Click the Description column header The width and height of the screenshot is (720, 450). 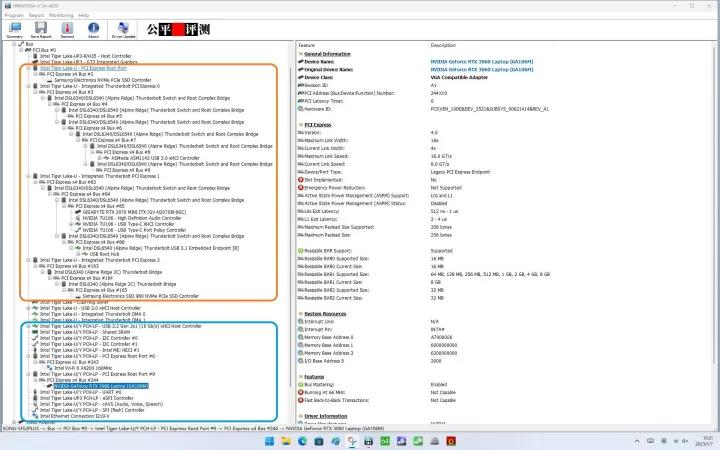(x=444, y=45)
